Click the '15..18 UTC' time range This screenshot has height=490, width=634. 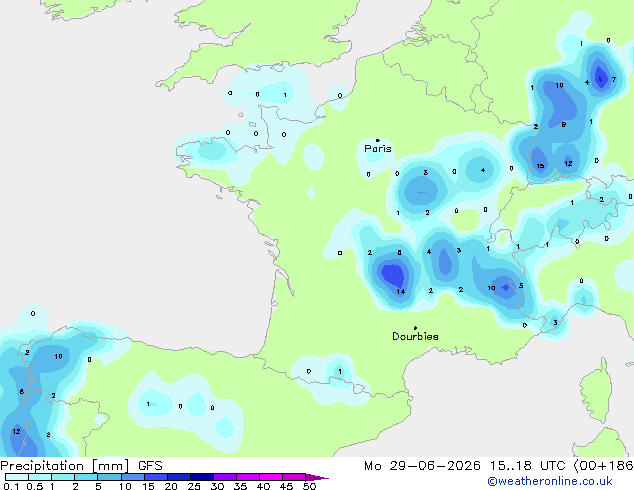coord(527,466)
